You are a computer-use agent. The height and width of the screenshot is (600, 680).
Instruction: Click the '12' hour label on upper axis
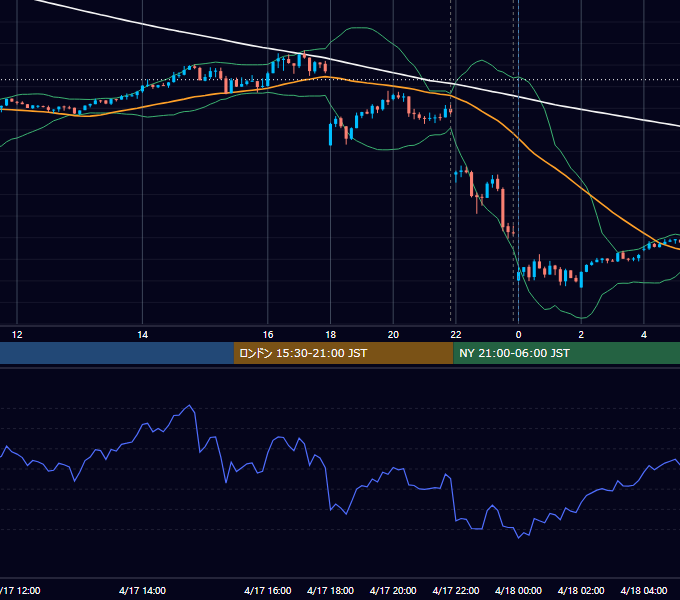[17, 335]
